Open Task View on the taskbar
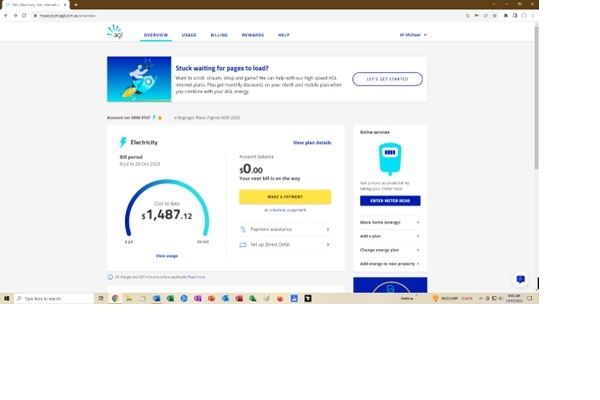 click(101, 298)
